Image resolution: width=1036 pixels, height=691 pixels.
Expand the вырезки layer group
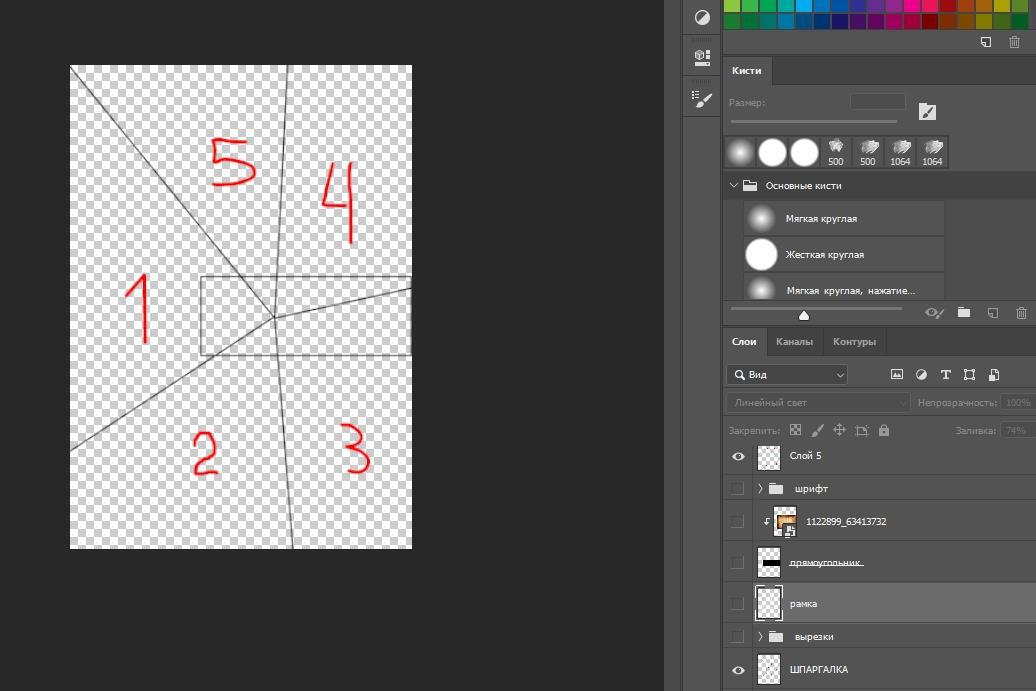pyautogui.click(x=760, y=637)
